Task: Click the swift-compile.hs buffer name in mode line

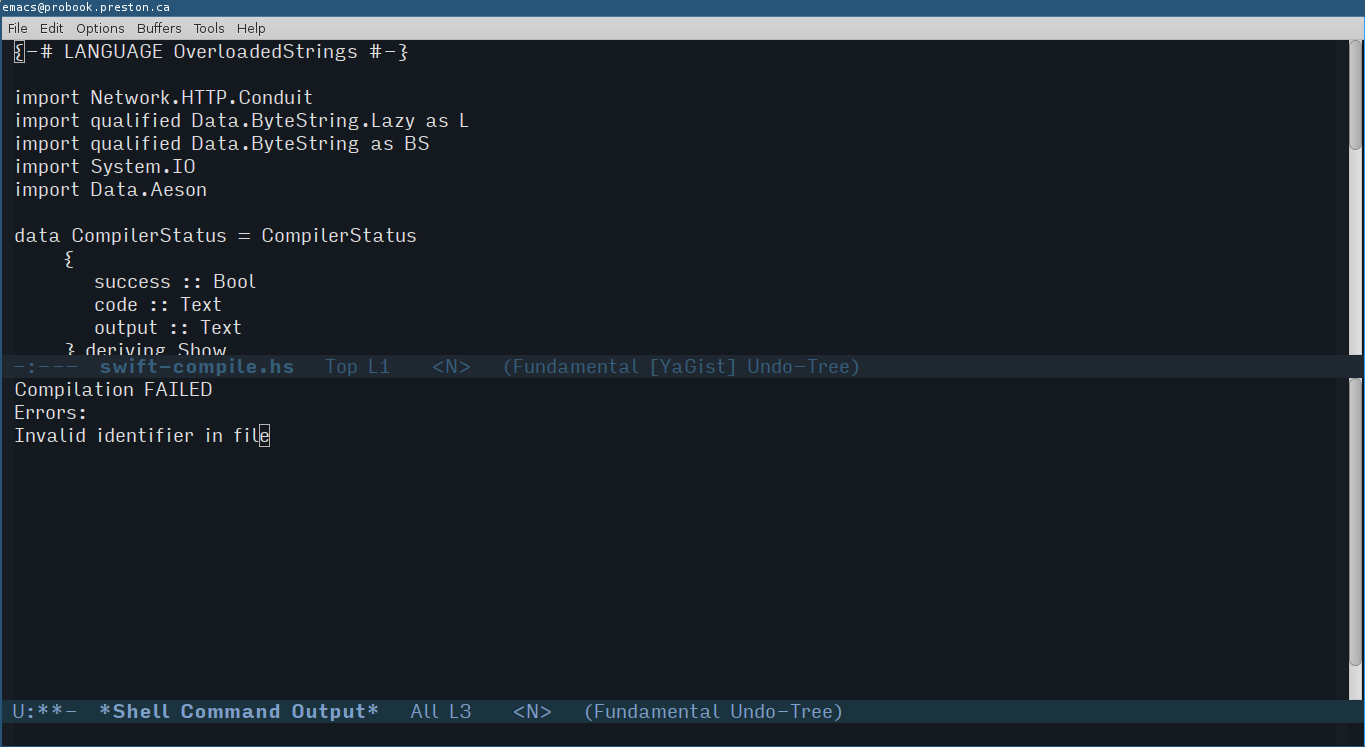Action: (197, 367)
